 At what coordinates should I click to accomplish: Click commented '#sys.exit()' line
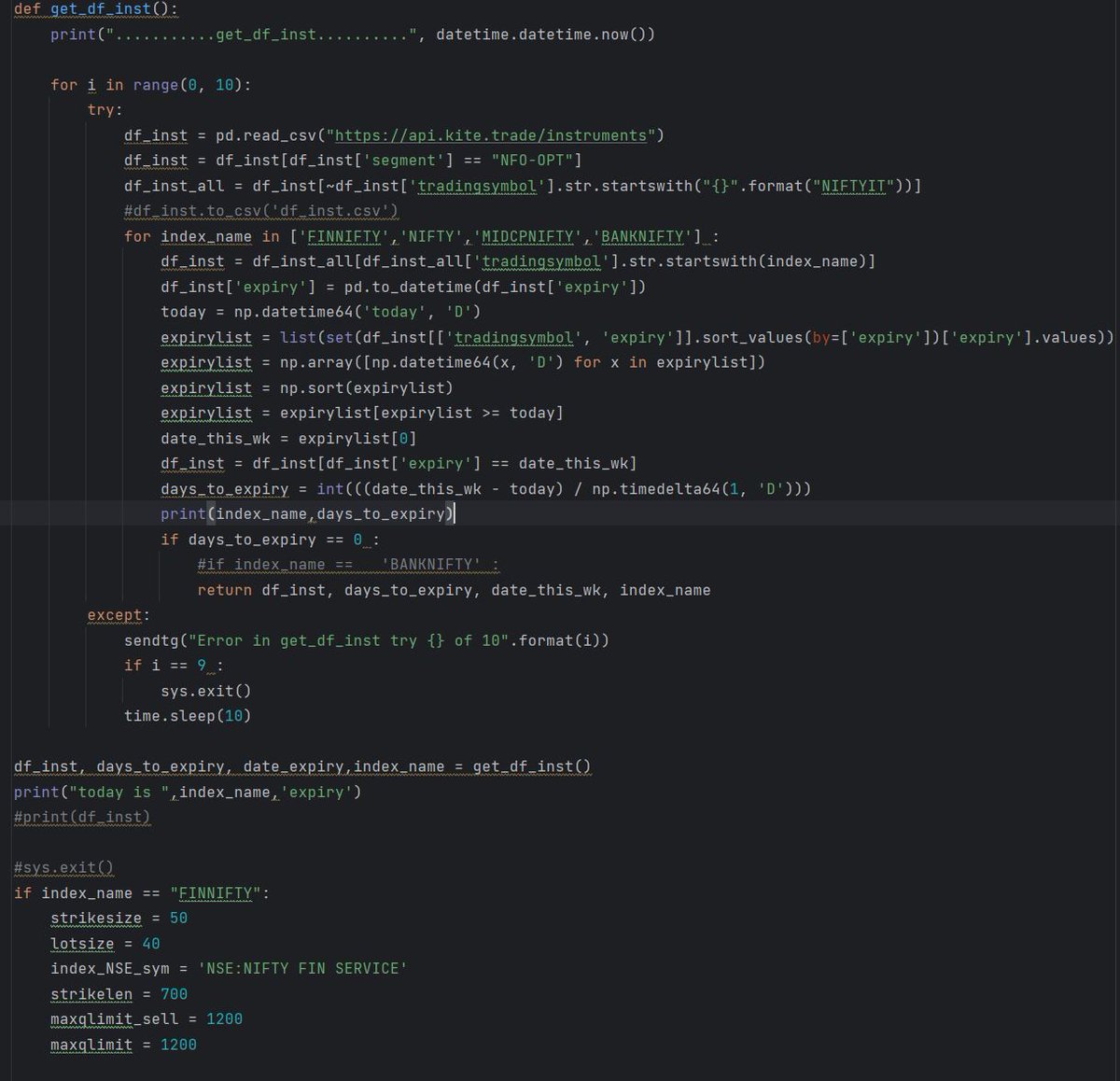(63, 867)
